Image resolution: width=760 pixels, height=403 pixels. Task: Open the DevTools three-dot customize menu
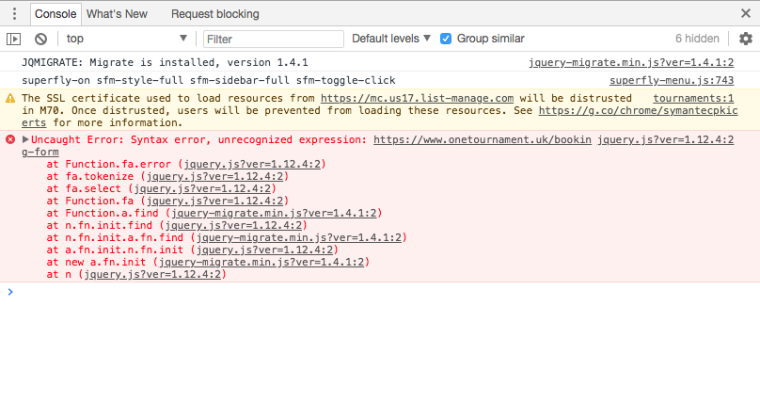coord(14,14)
